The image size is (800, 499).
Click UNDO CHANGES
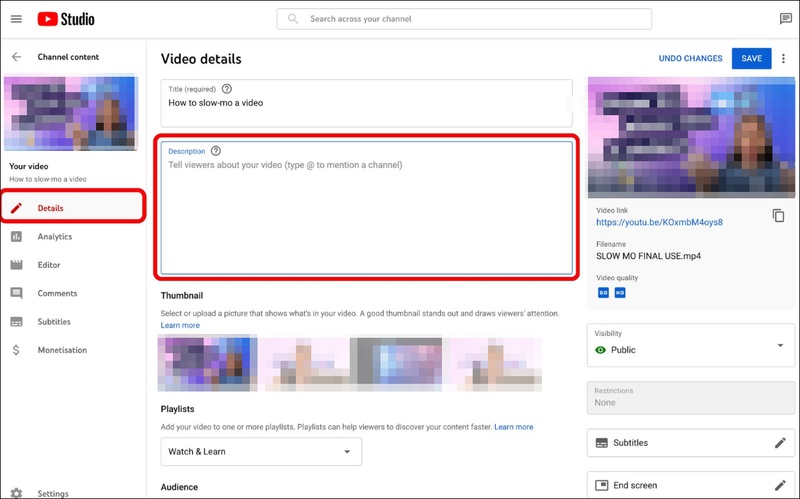click(690, 59)
